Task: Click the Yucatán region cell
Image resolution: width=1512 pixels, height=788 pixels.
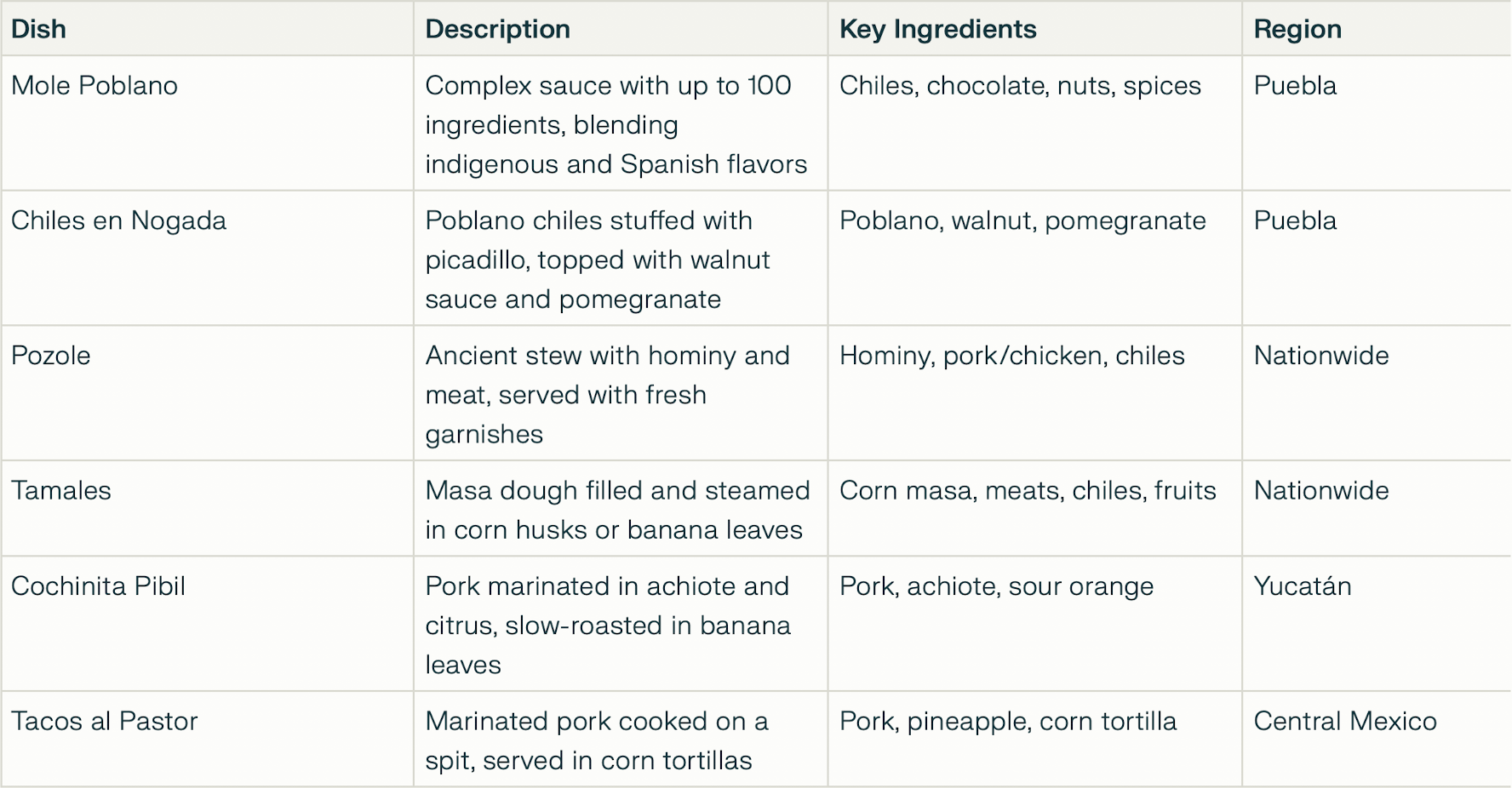Action: click(1377, 624)
